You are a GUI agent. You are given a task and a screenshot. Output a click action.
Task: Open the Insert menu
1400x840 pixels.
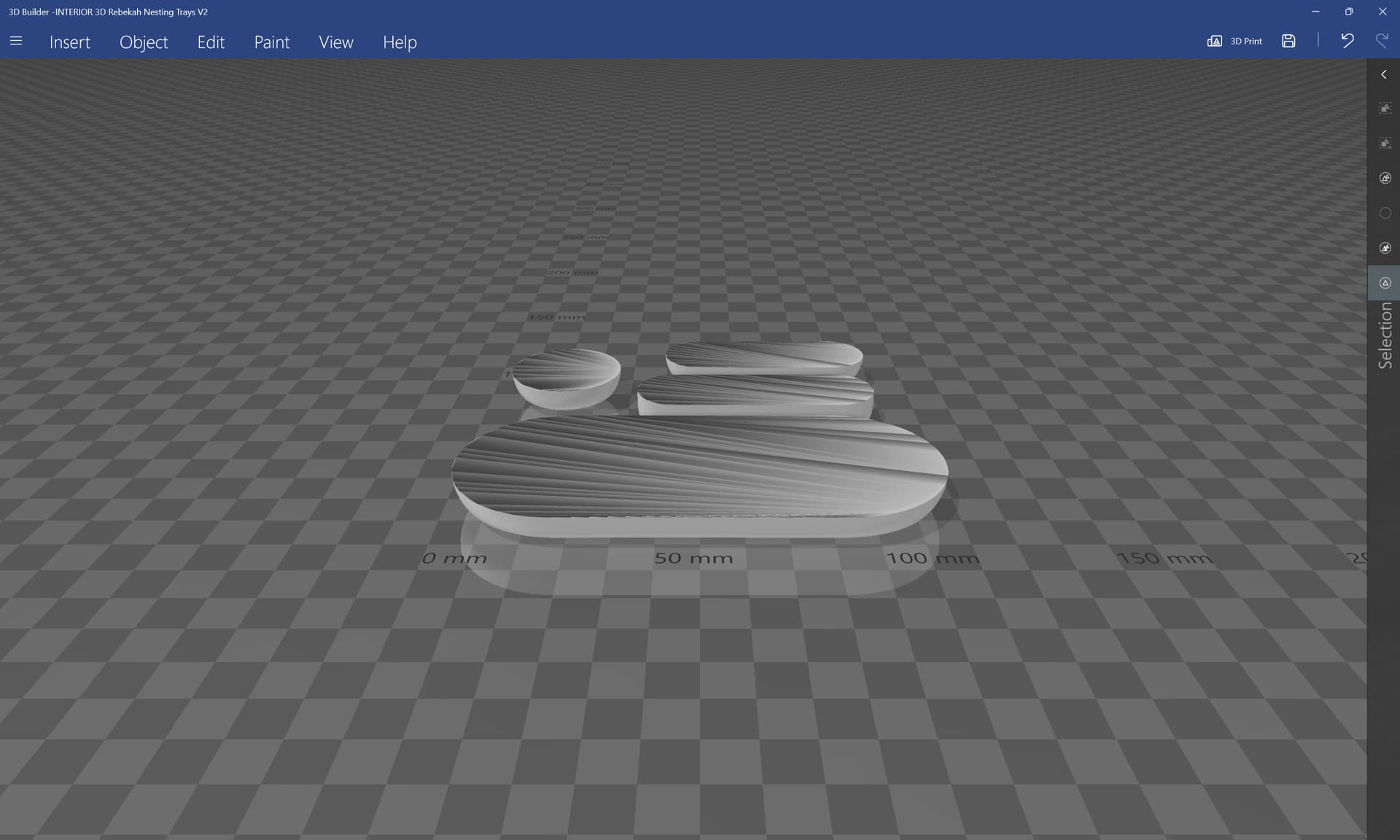coord(70,42)
